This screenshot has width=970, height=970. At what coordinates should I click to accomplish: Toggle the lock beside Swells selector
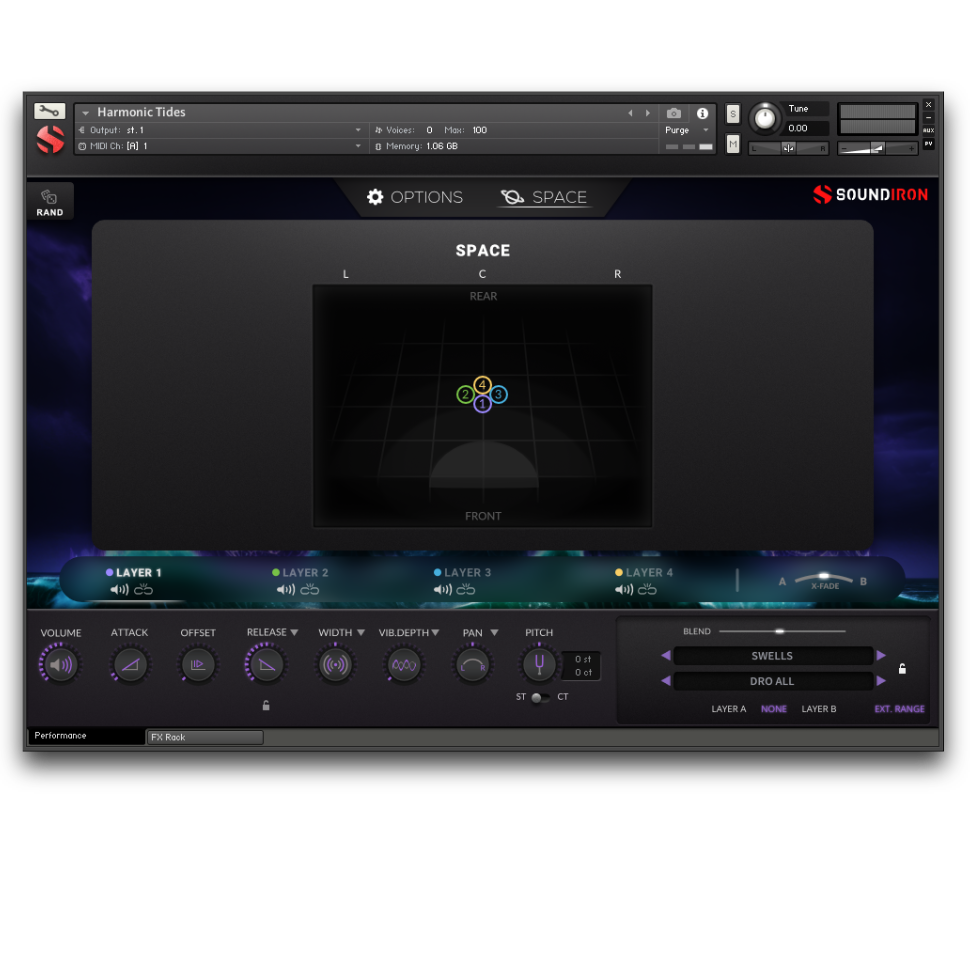(x=902, y=669)
